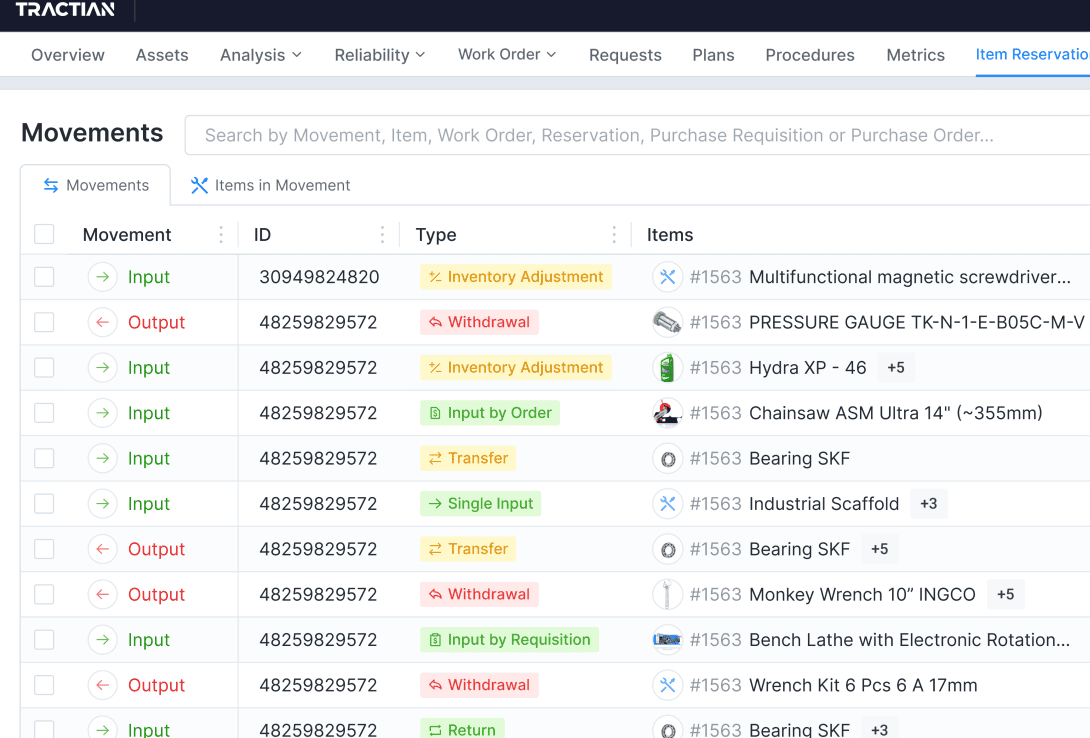This screenshot has height=738, width=1090.
Task: Click the TRACTIAN logo
Action: click(x=65, y=9)
